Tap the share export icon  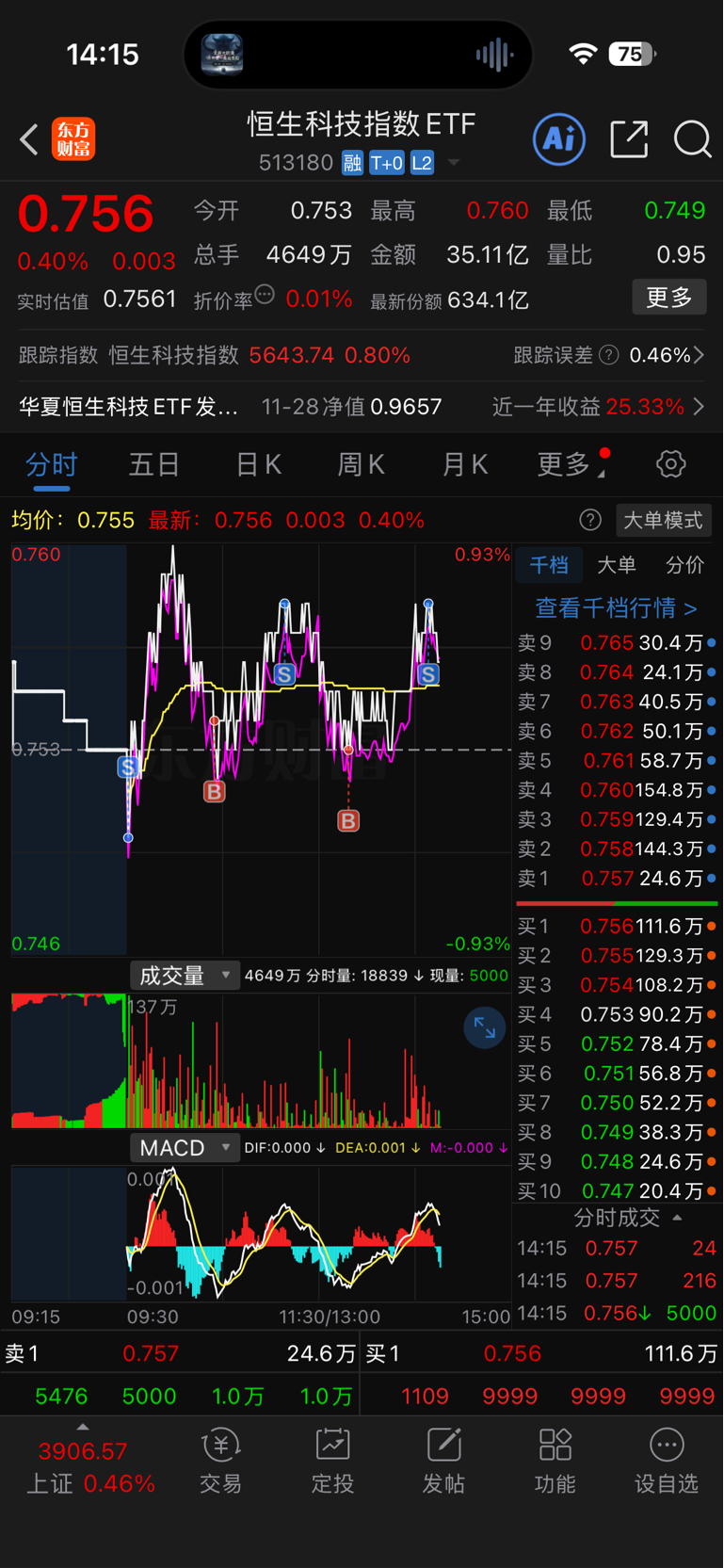[x=629, y=139]
